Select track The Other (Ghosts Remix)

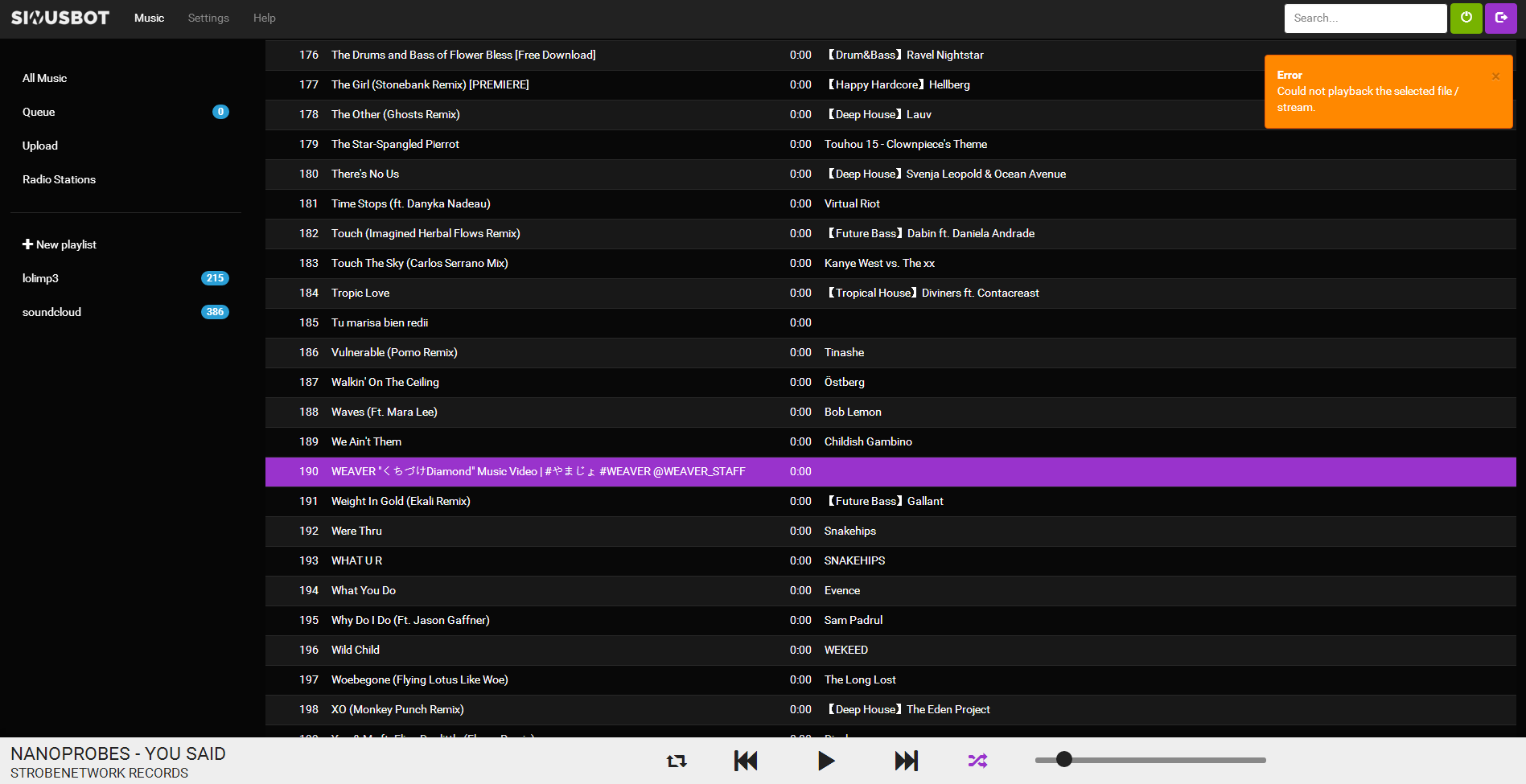pyautogui.click(x=891, y=114)
